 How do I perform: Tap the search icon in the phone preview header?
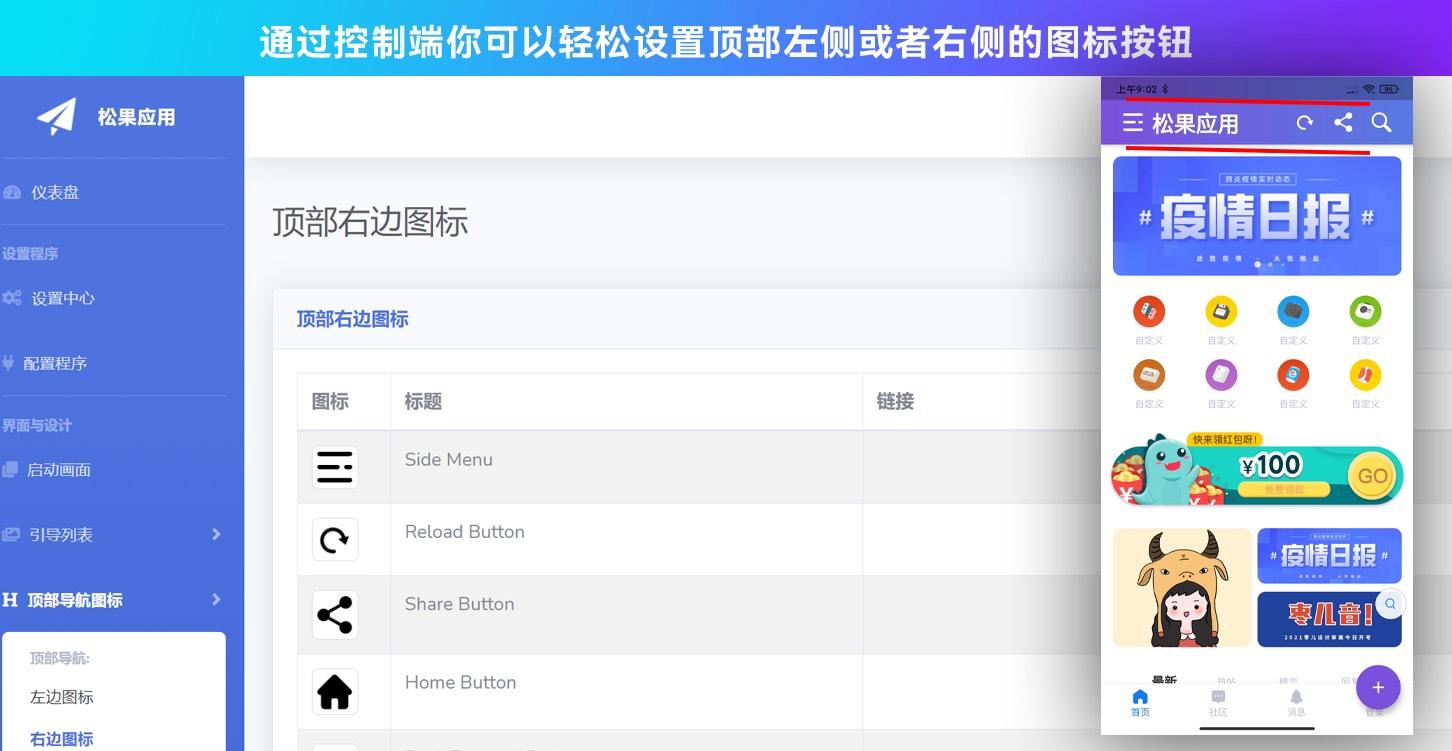click(1381, 122)
